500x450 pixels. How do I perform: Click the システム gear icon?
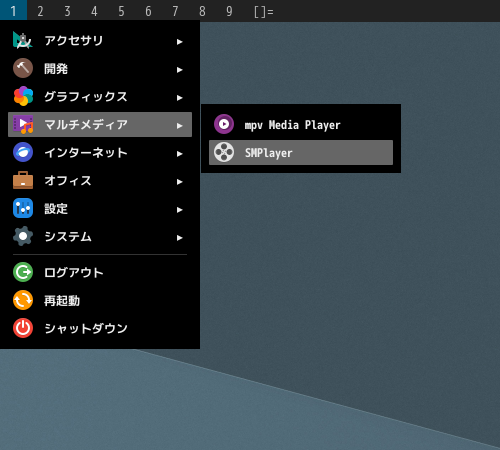(x=23, y=236)
